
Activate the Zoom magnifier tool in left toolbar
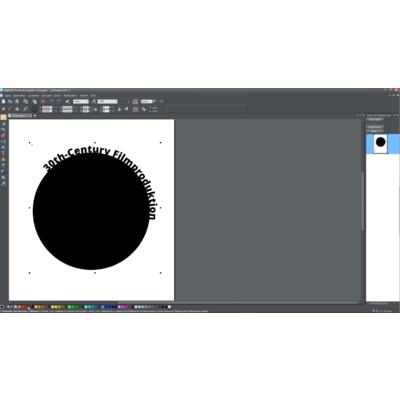click(3, 184)
